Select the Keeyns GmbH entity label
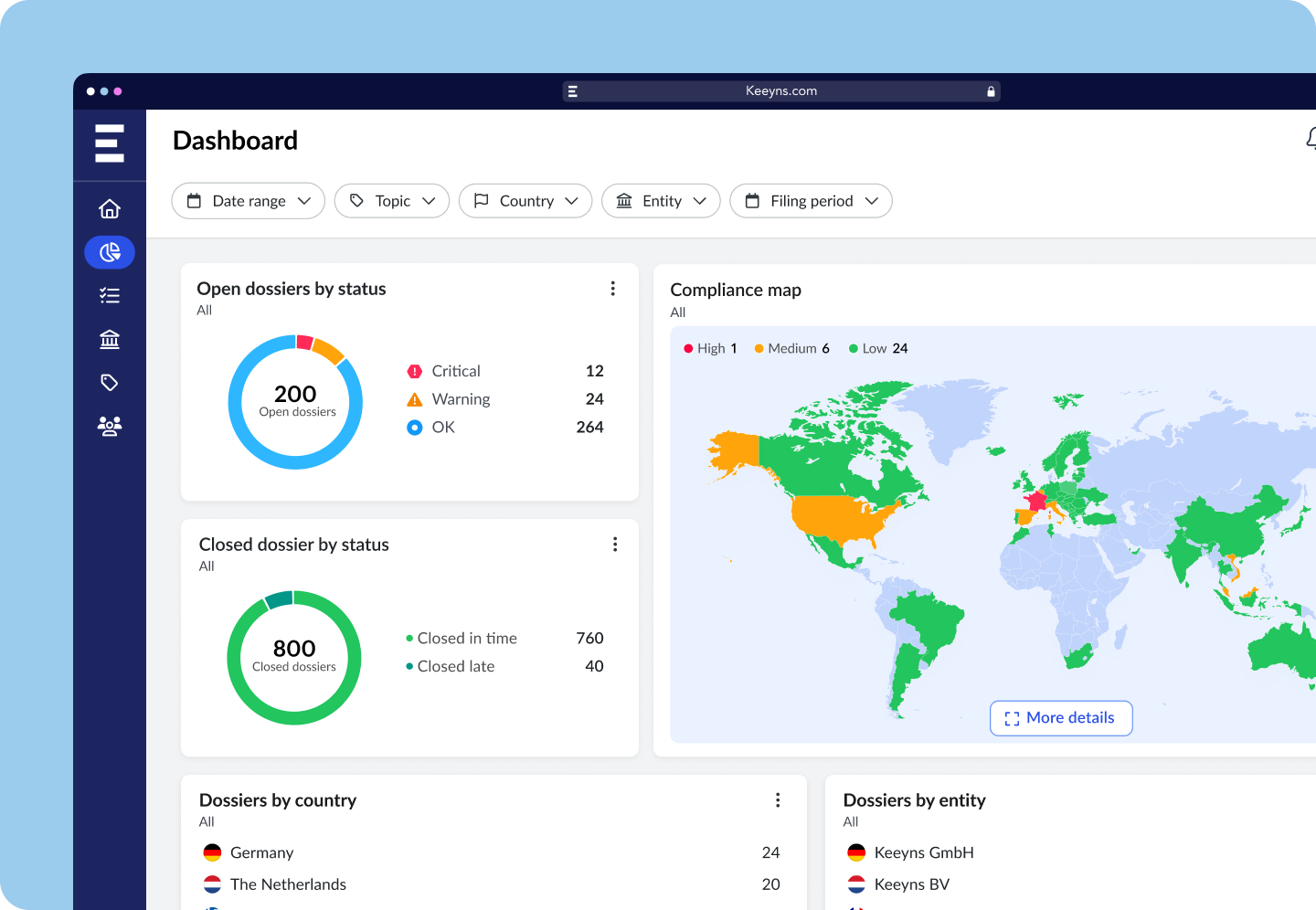 (x=924, y=852)
